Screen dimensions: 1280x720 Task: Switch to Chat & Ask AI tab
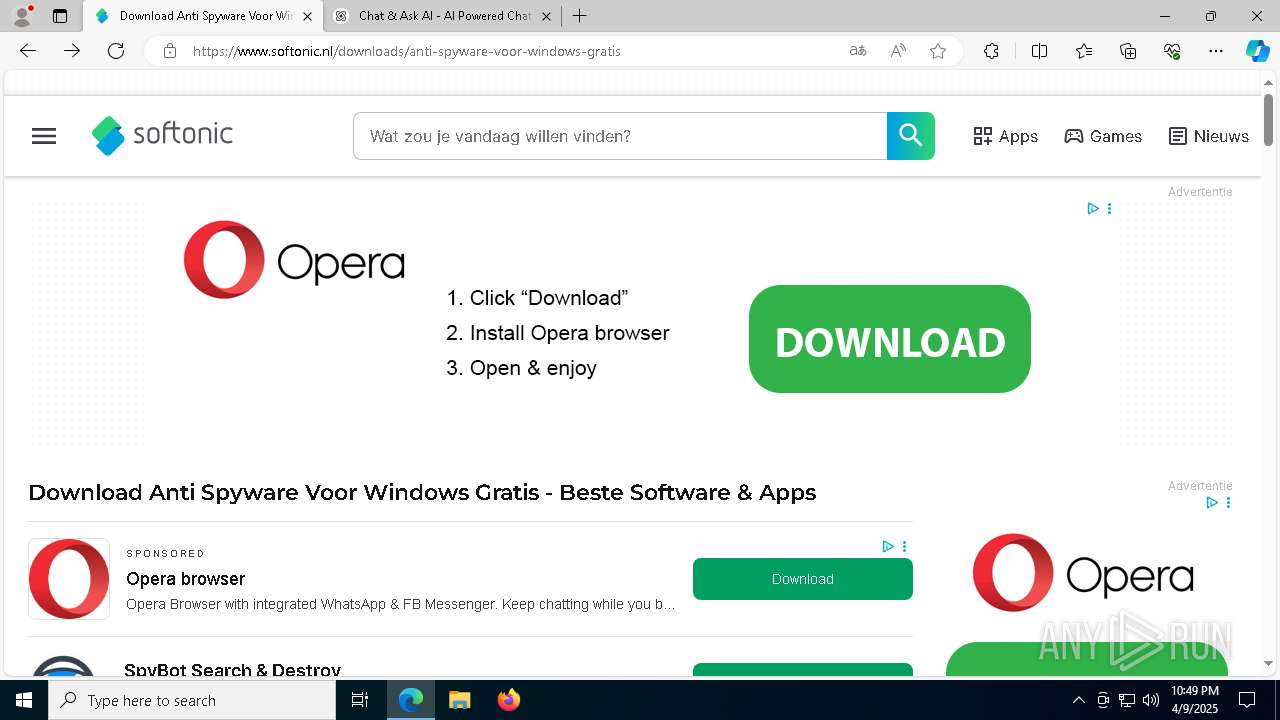click(x=441, y=16)
